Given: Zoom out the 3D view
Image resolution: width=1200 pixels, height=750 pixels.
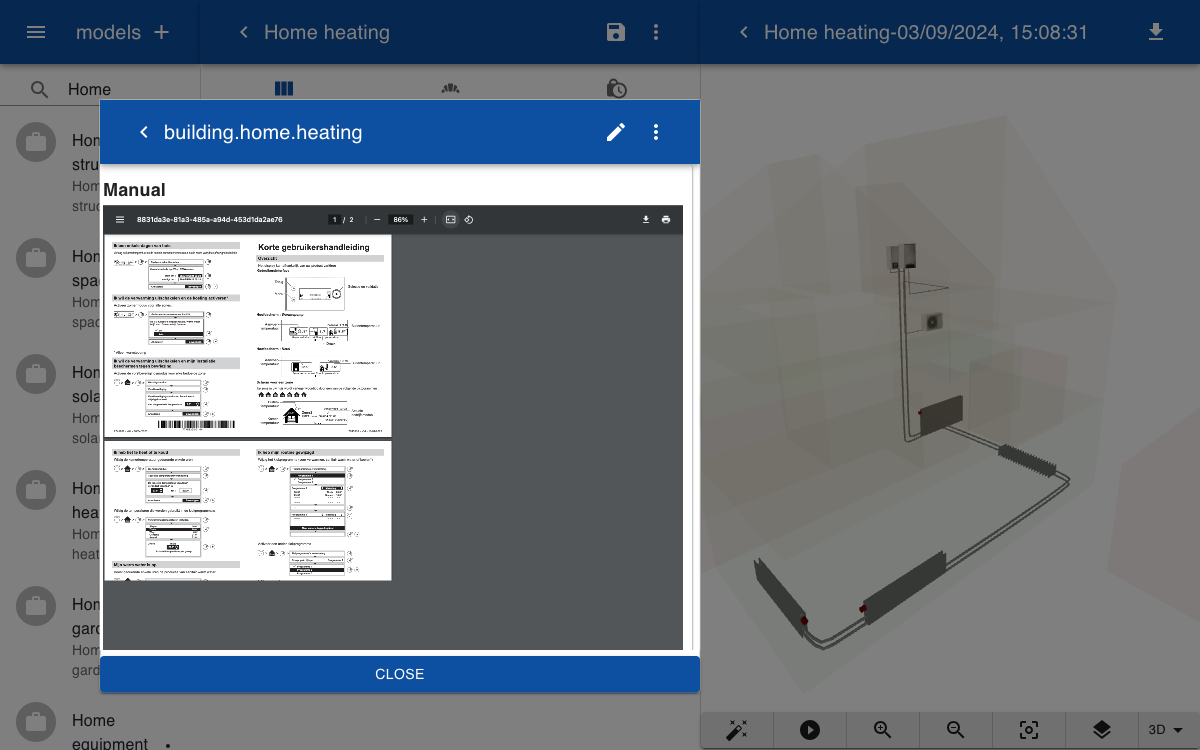Looking at the screenshot, I should [x=956, y=730].
